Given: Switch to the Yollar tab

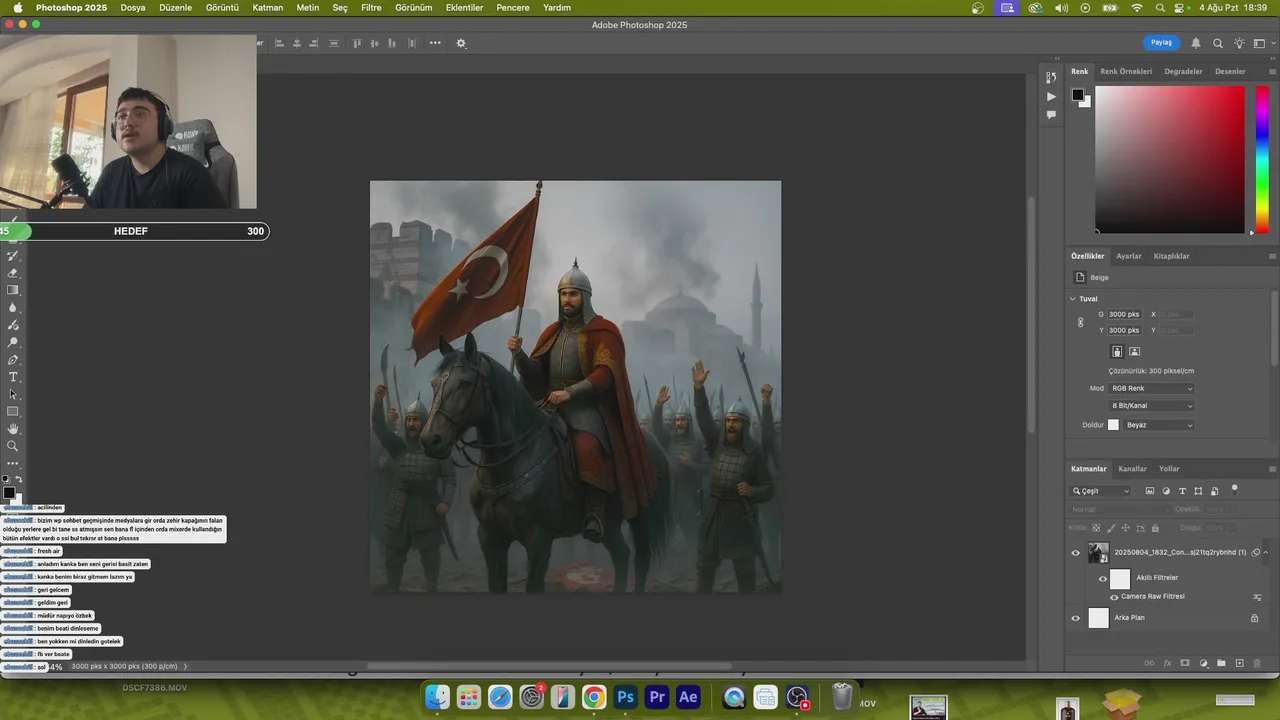Looking at the screenshot, I should pyautogui.click(x=1169, y=469).
